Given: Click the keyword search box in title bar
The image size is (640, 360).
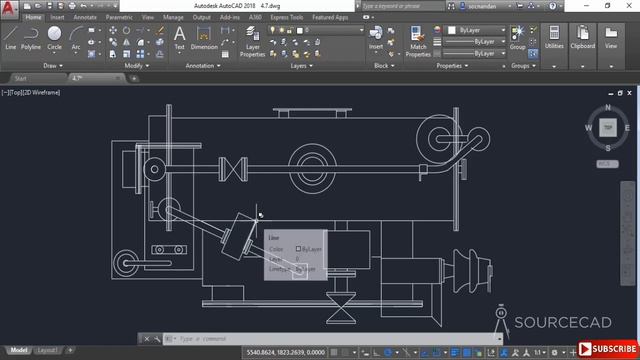Looking at the screenshot, I should point(402,6).
